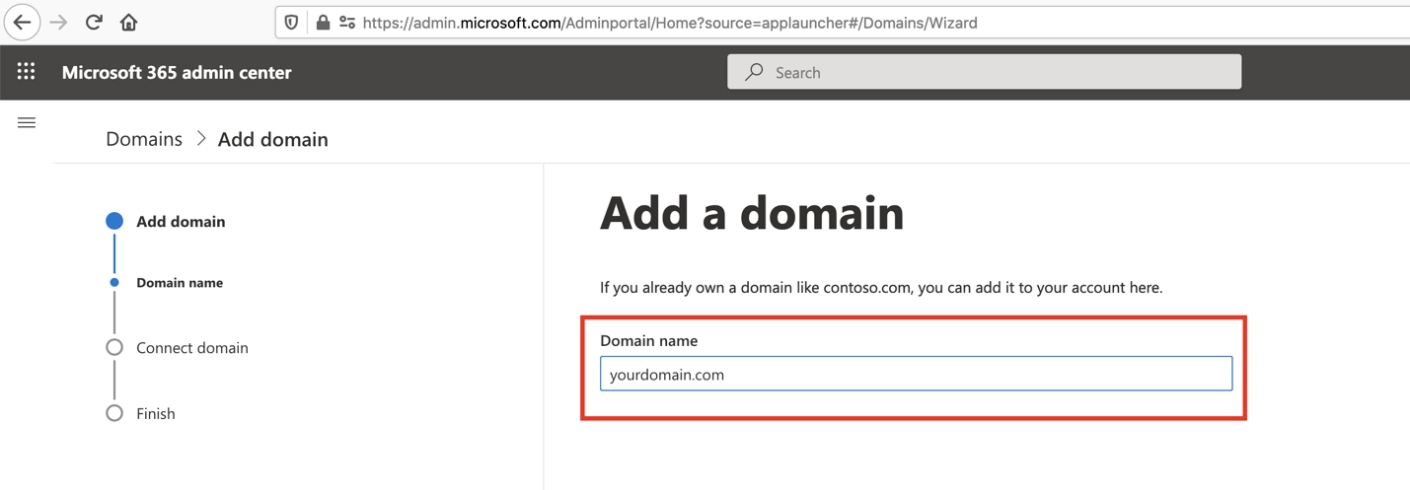Open the Microsoft 365 app launcher waffle
Image resolution: width=1410 pixels, height=490 pixels.
[27, 72]
